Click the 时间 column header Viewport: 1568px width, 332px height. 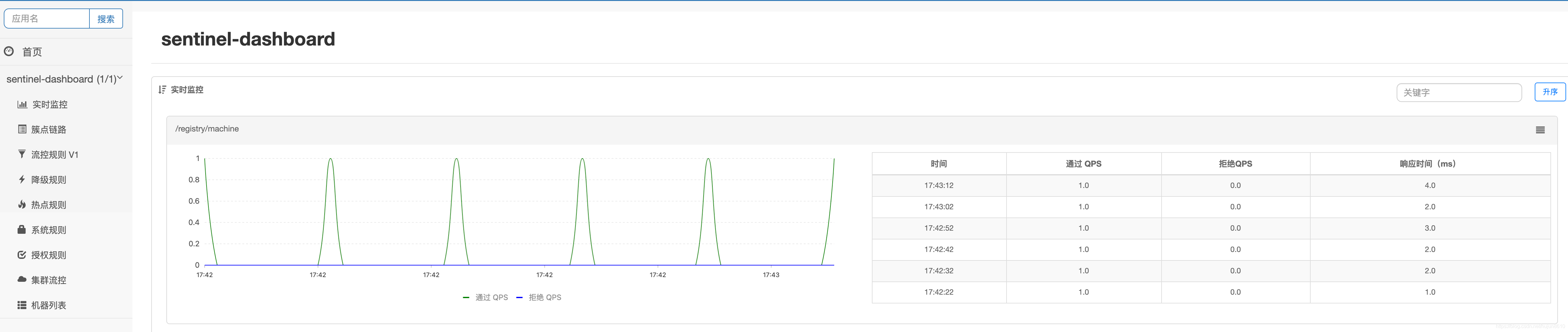[939, 164]
